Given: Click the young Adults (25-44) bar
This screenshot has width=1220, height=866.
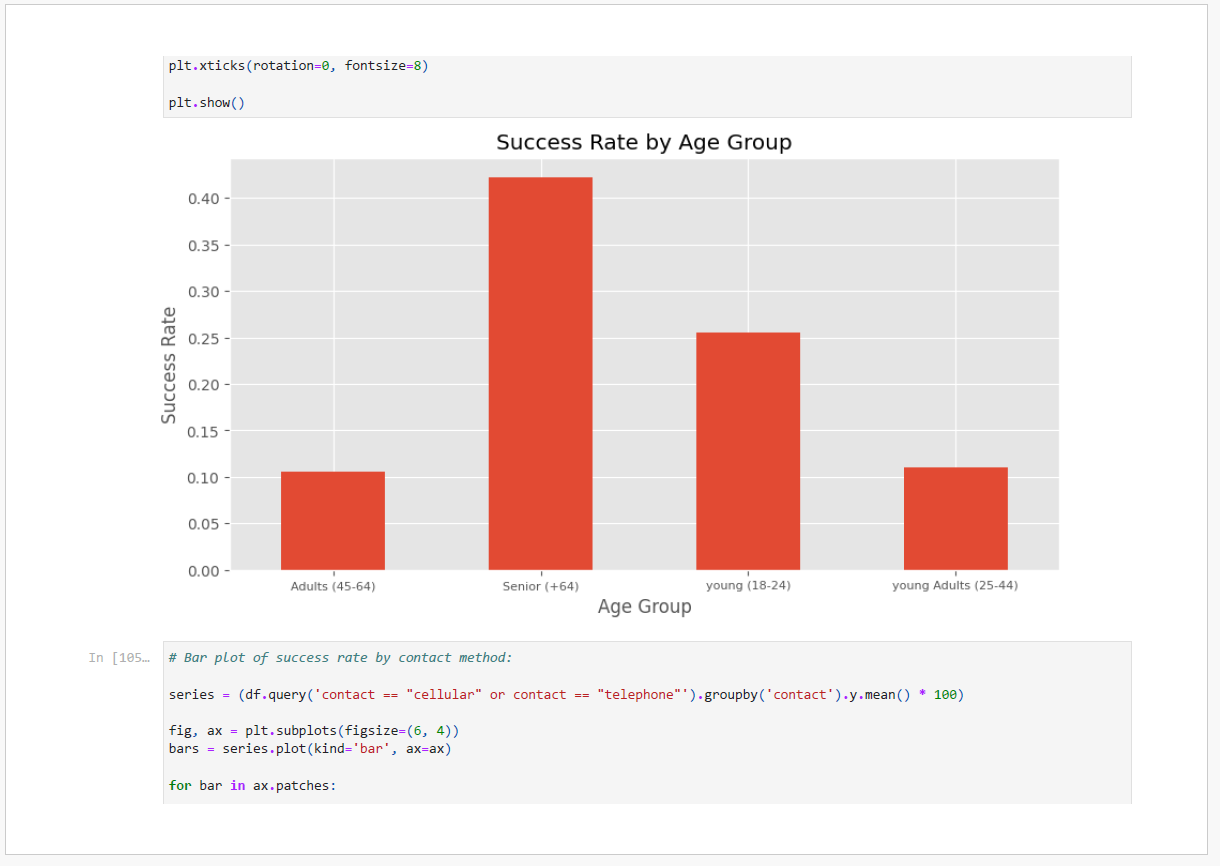Looking at the screenshot, I should pos(955,518).
